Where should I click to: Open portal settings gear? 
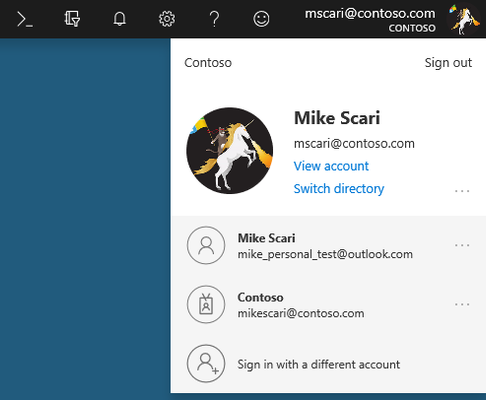[167, 19]
